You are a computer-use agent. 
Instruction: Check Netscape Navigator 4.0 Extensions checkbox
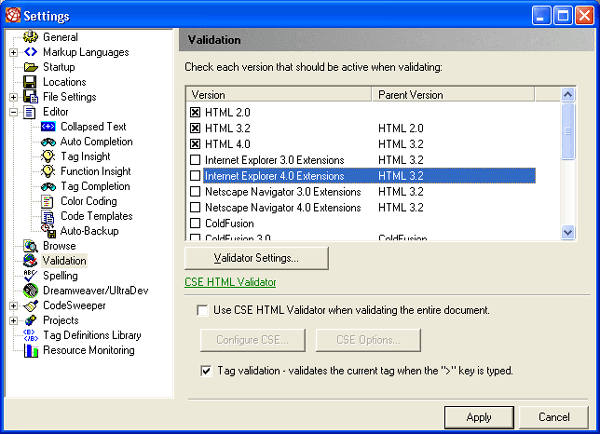point(195,207)
